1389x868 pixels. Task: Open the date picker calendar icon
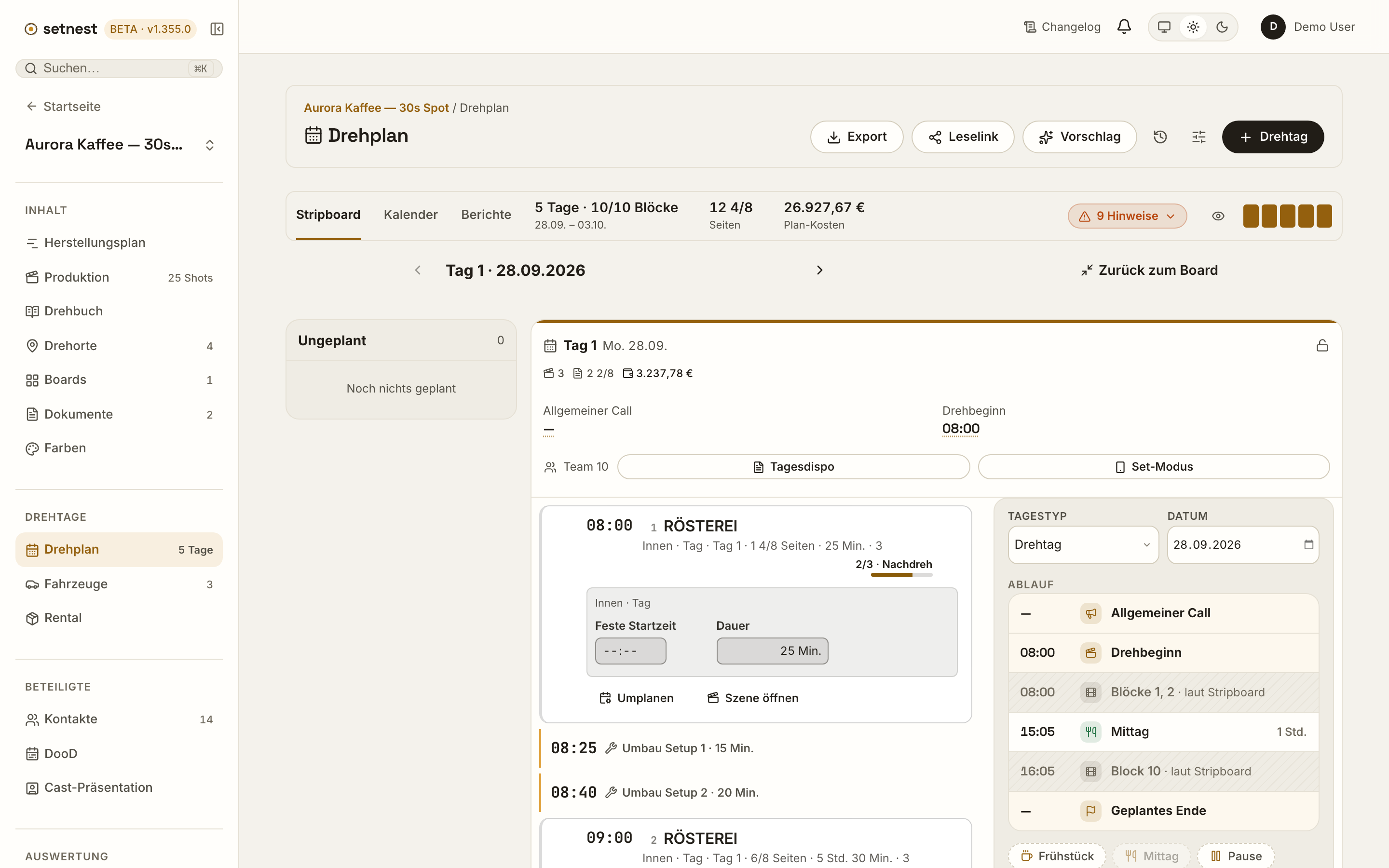(1308, 544)
